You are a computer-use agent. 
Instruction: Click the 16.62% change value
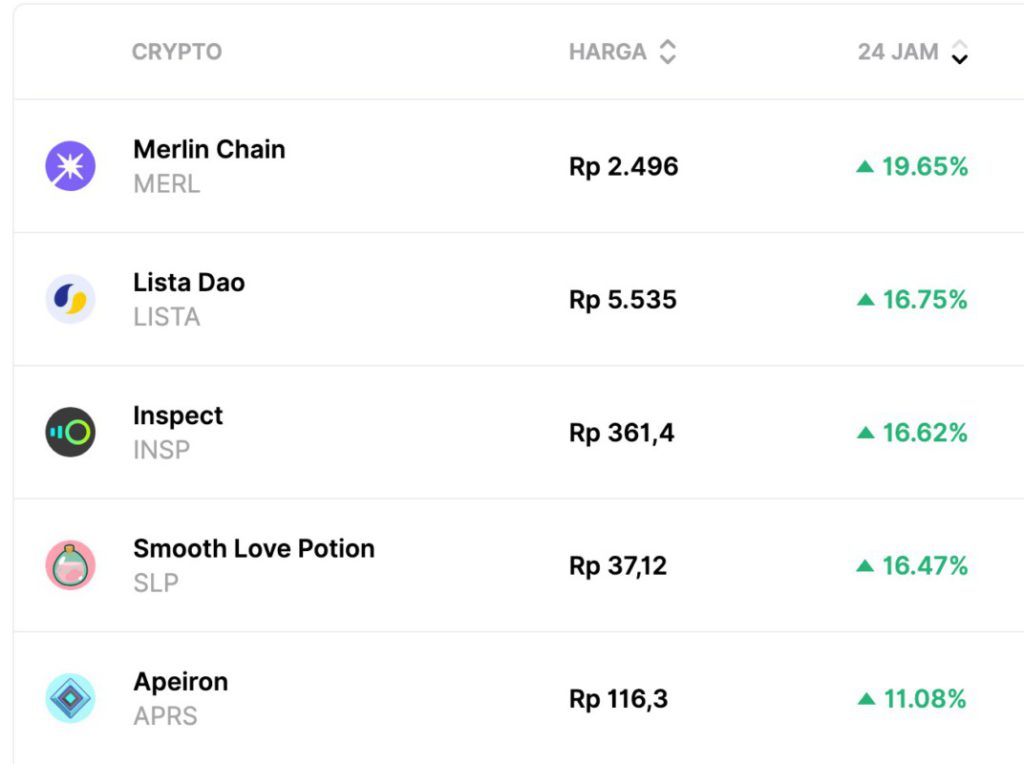point(925,433)
